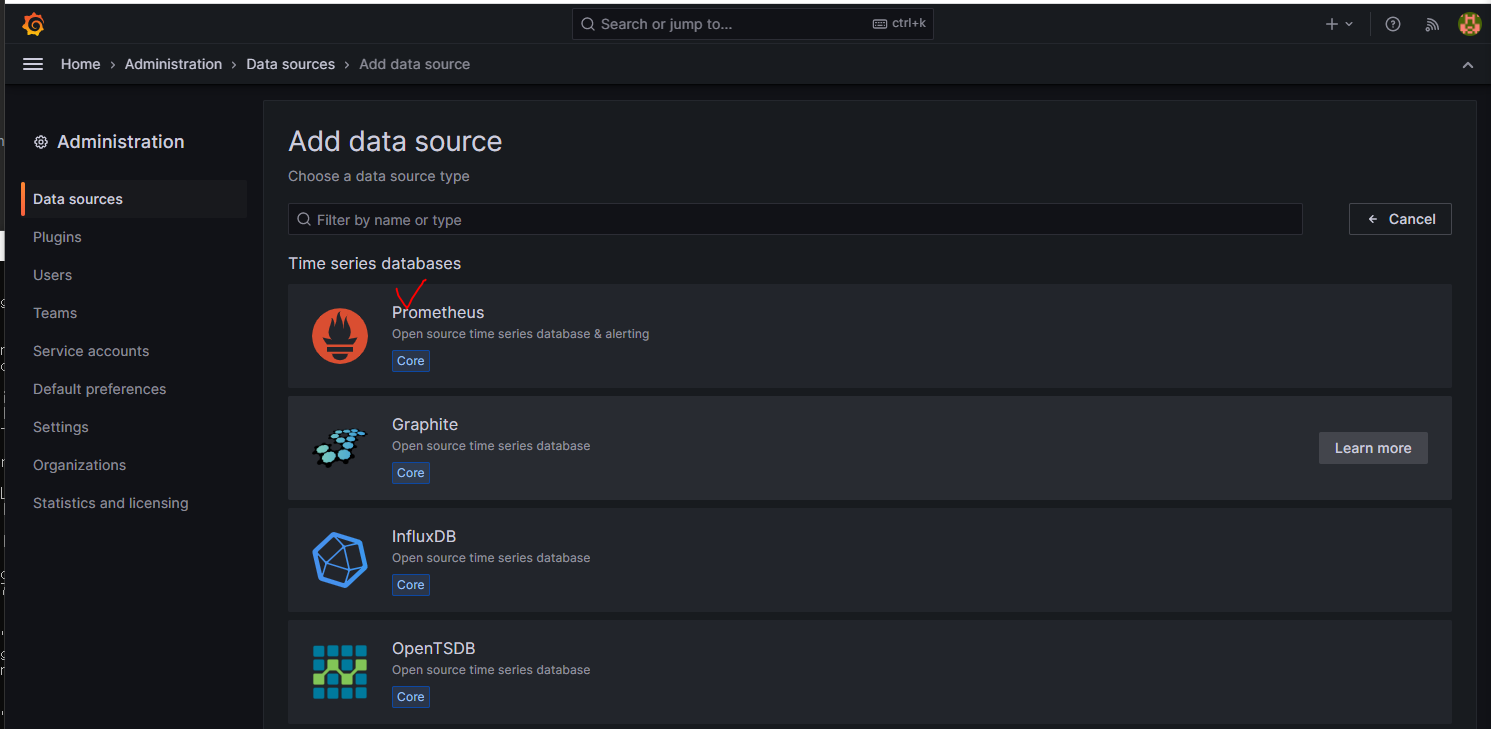Go to Home breadcrumb
This screenshot has width=1491, height=729.
pyautogui.click(x=80, y=64)
